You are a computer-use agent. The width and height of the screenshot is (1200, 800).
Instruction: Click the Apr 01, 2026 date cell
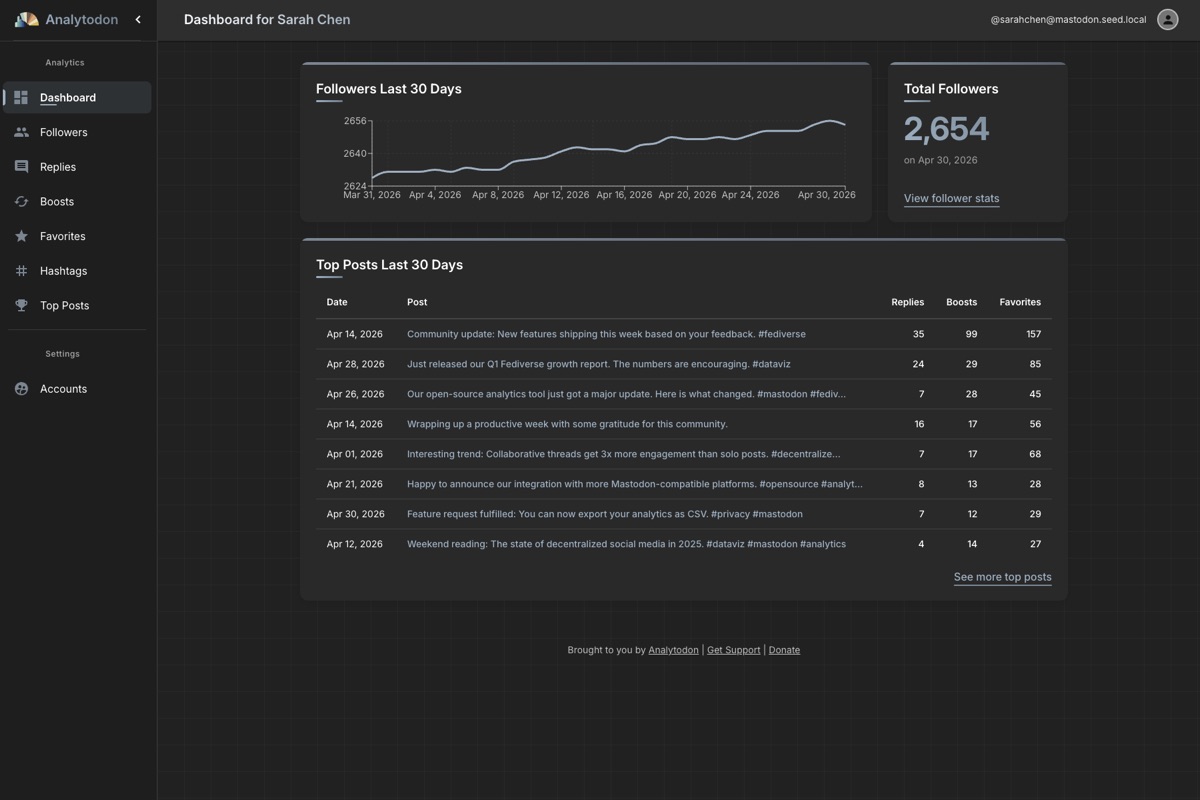click(354, 454)
